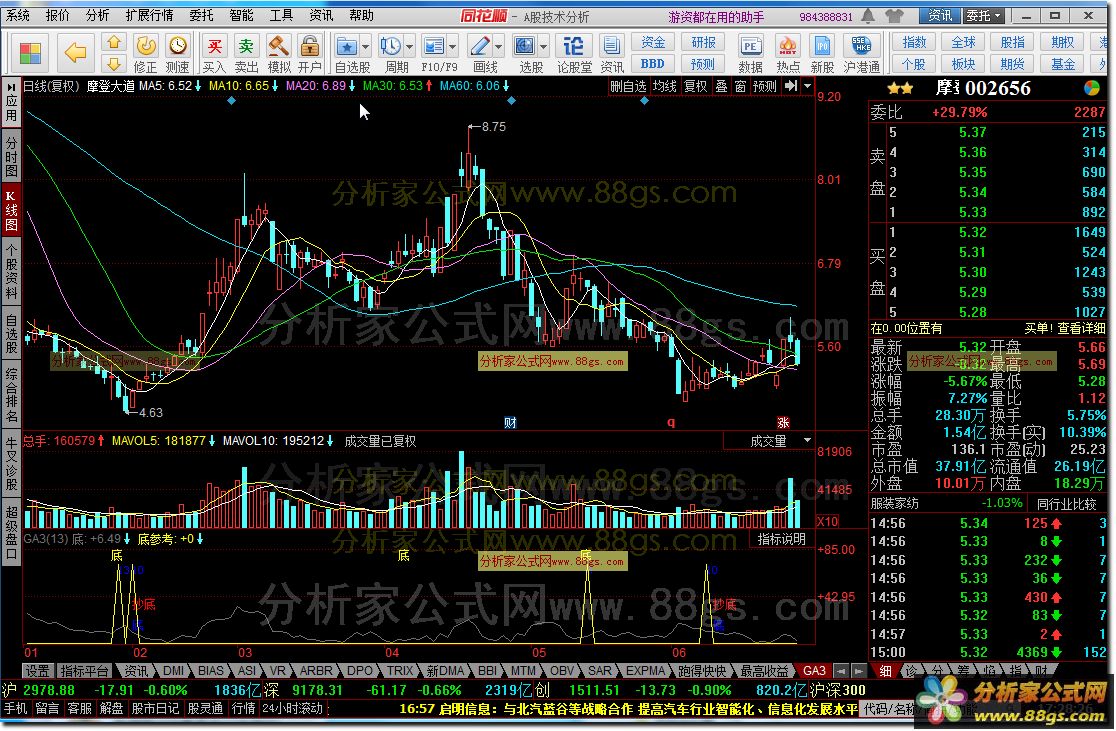Switch to the EXPMA indicator tab
The height and width of the screenshot is (731, 1116).
coord(645,670)
